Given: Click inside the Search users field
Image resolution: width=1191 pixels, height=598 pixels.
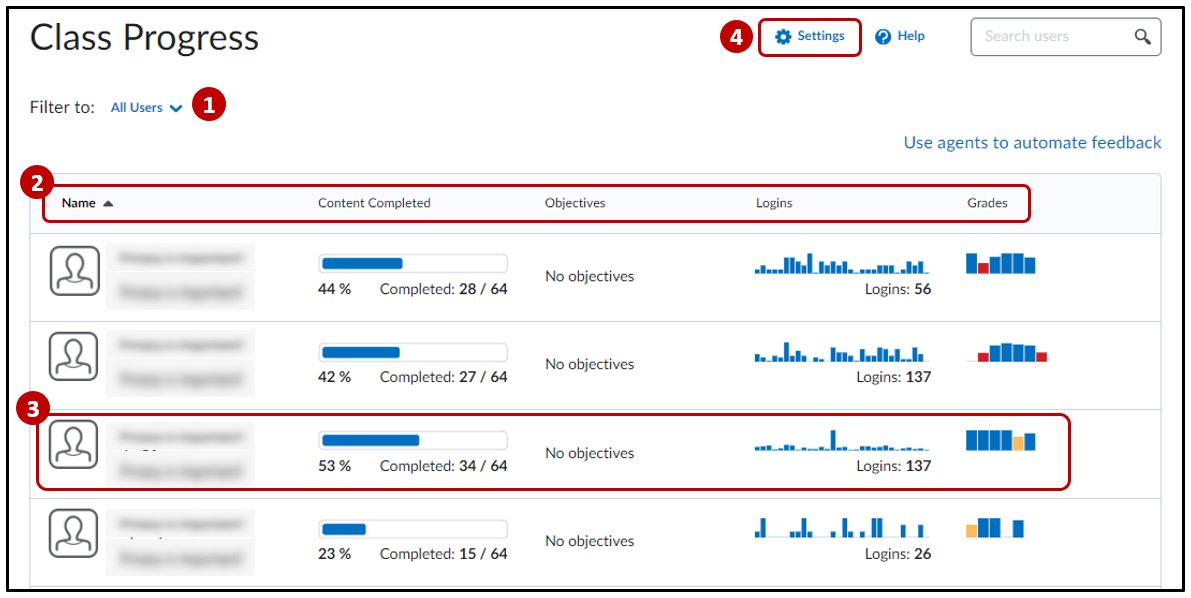Looking at the screenshot, I should [1066, 36].
